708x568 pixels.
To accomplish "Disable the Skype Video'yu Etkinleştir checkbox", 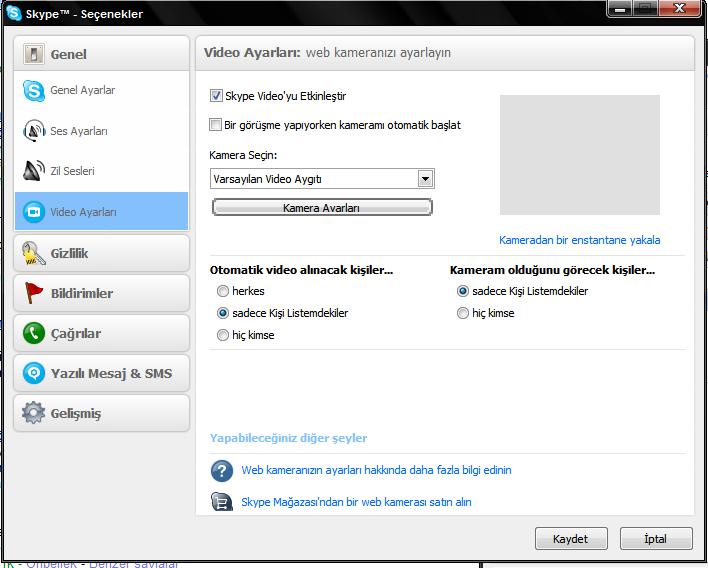I will pyautogui.click(x=216, y=96).
